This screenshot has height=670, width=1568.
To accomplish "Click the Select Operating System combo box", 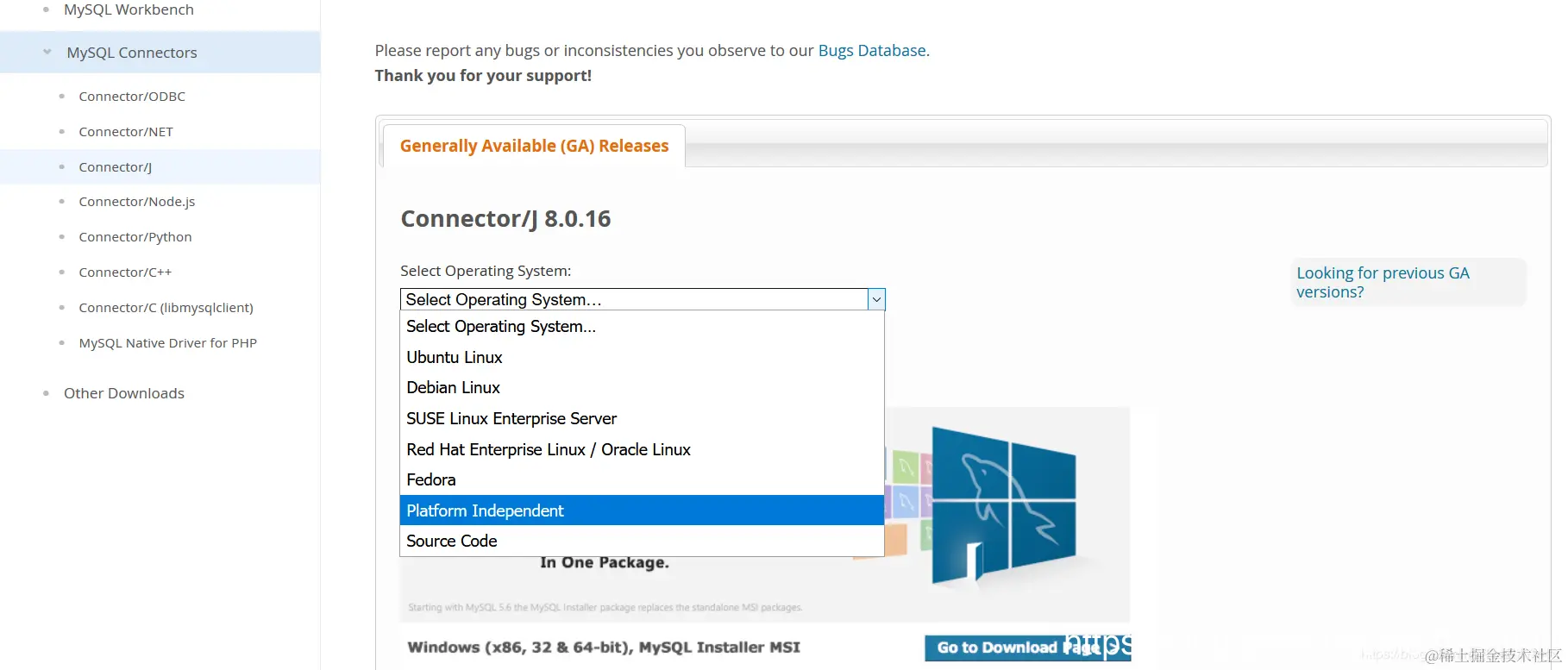I will coord(643,299).
